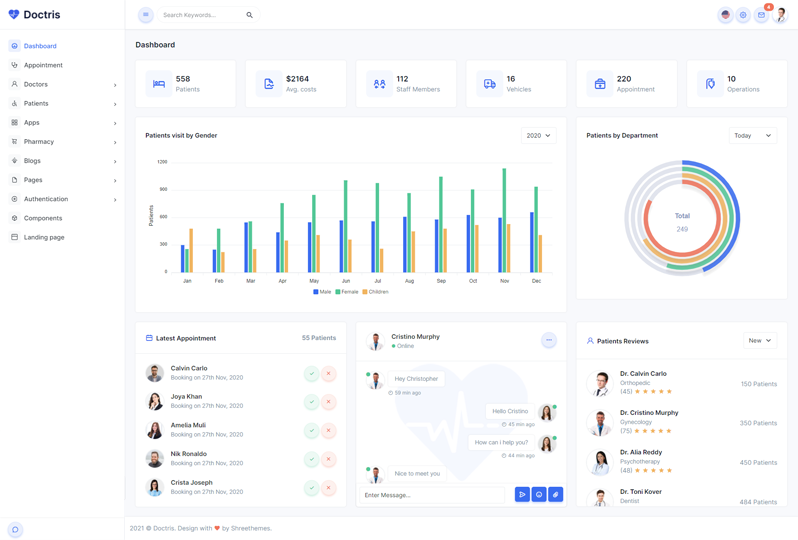Toggle sidebar with the hamburger menu icon

point(146,15)
